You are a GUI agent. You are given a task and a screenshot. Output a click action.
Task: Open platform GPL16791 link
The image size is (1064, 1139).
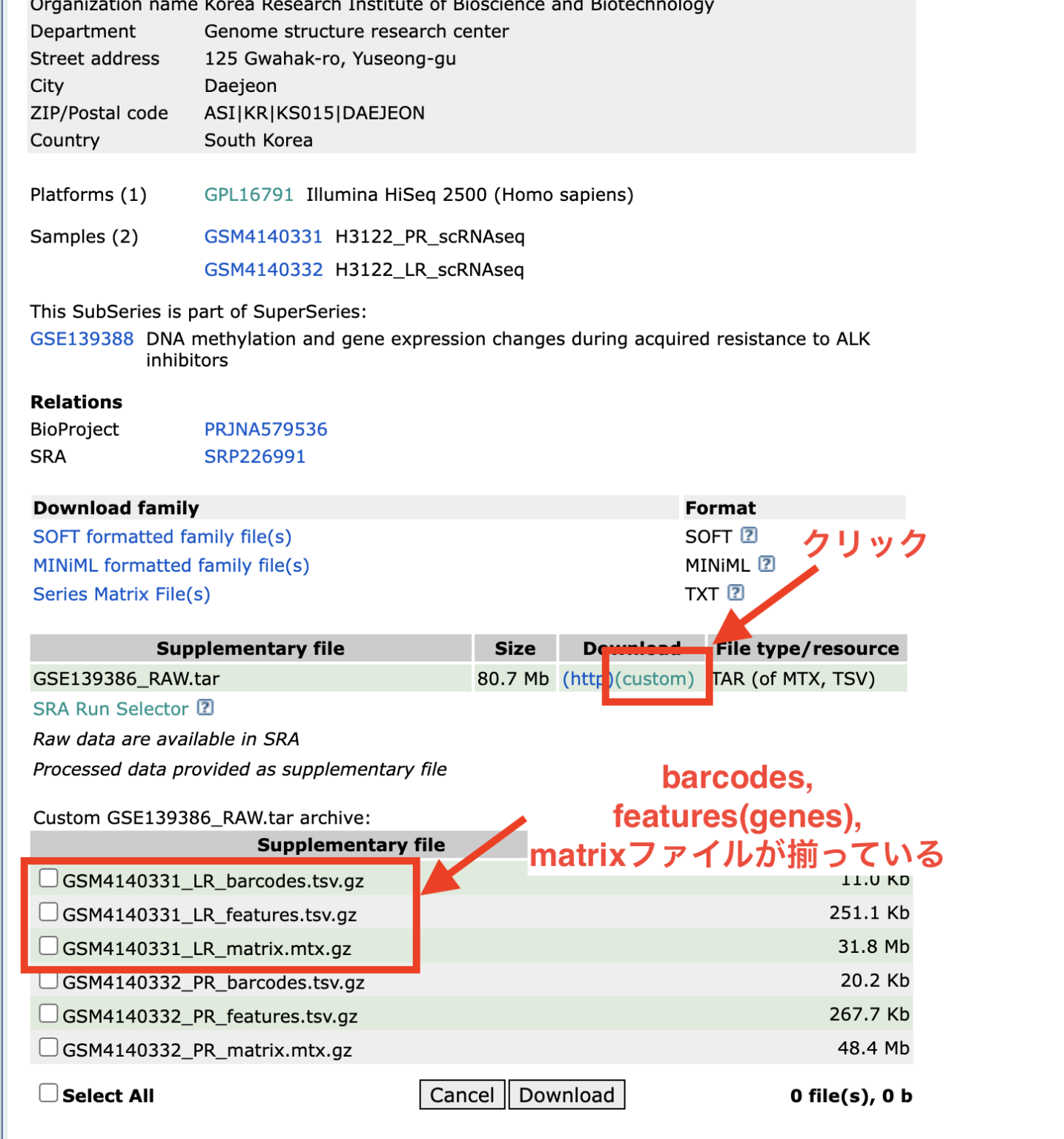click(248, 195)
